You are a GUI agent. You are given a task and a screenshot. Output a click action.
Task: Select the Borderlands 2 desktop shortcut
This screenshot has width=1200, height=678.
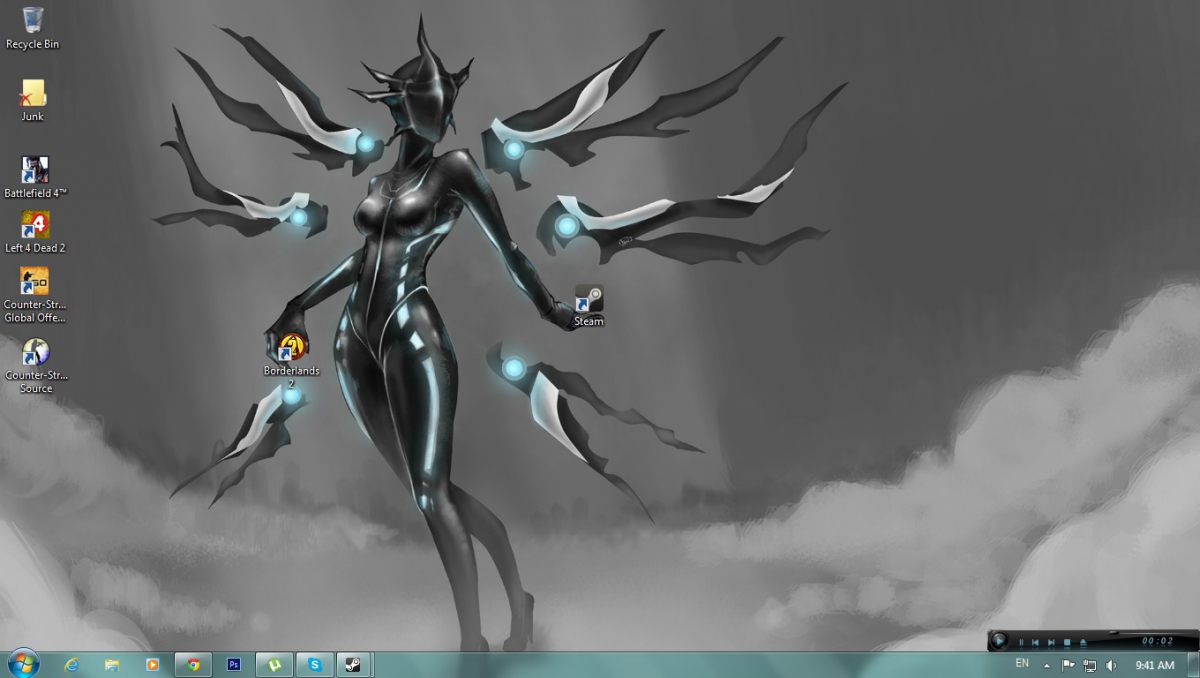pos(292,360)
